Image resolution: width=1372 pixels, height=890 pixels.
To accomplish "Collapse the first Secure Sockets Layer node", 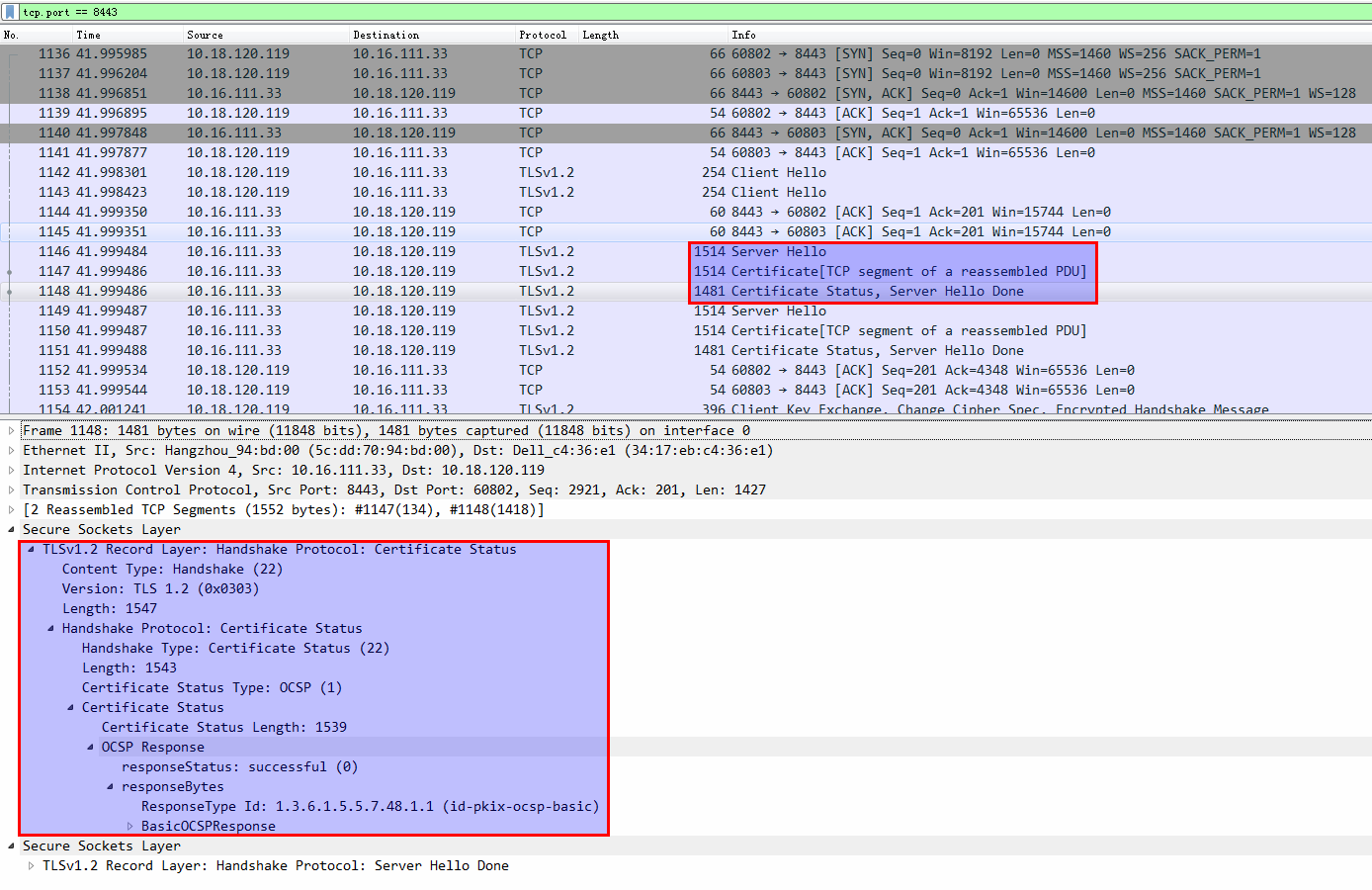I will (x=11, y=529).
